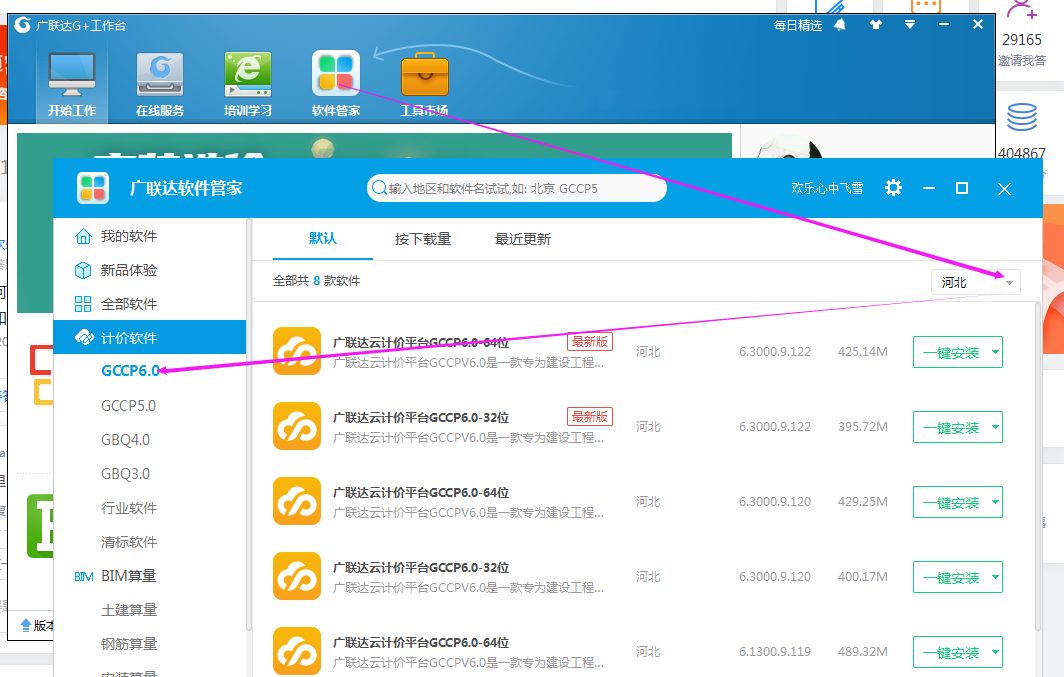Screen dimensions: 1064x677
Task: Click the 我的软件 home icon
Action: (83, 236)
